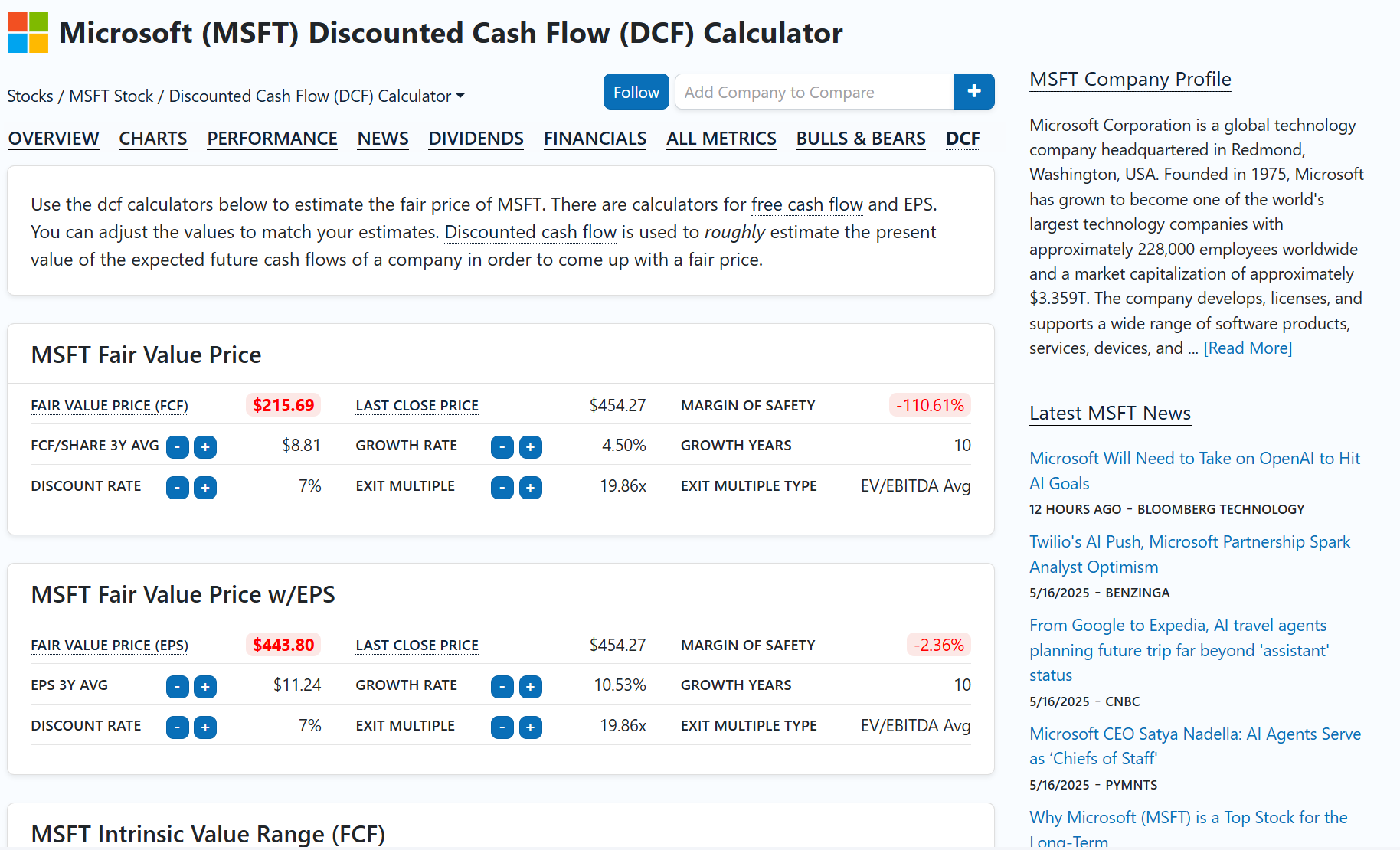Viewport: 1400px width, 850px height.
Task: Open the ALL METRICS tab
Action: 721,139
